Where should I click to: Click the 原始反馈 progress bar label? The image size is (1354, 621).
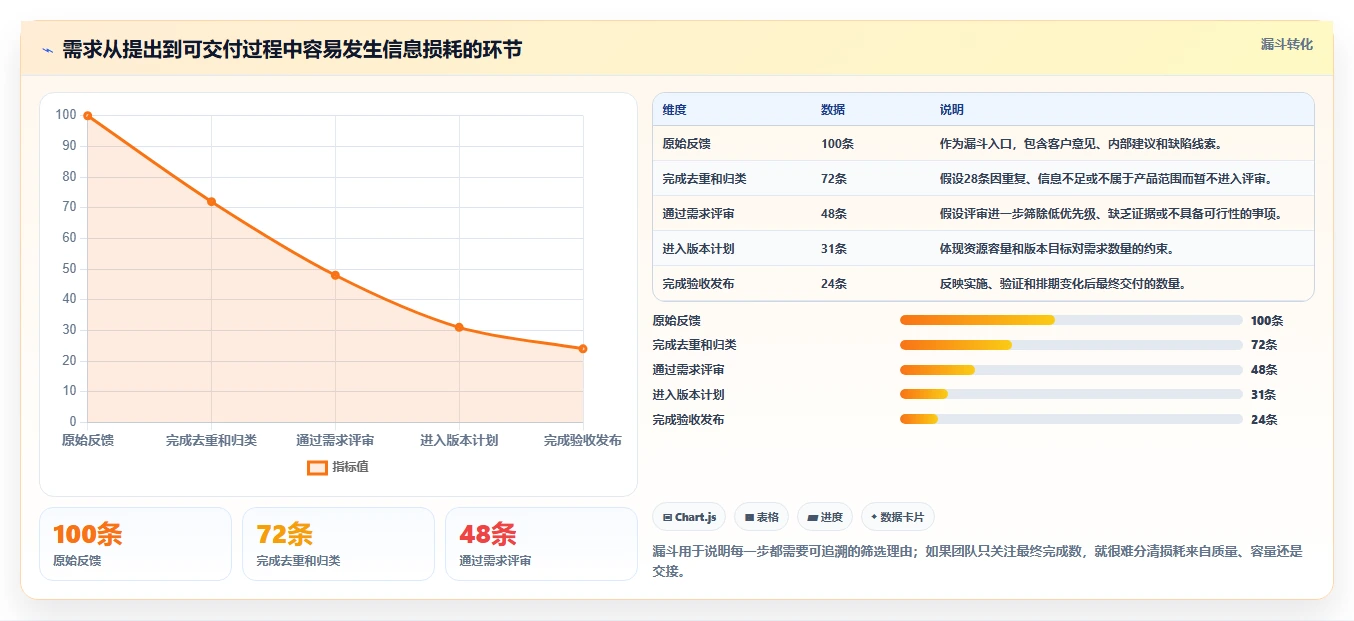(677, 320)
